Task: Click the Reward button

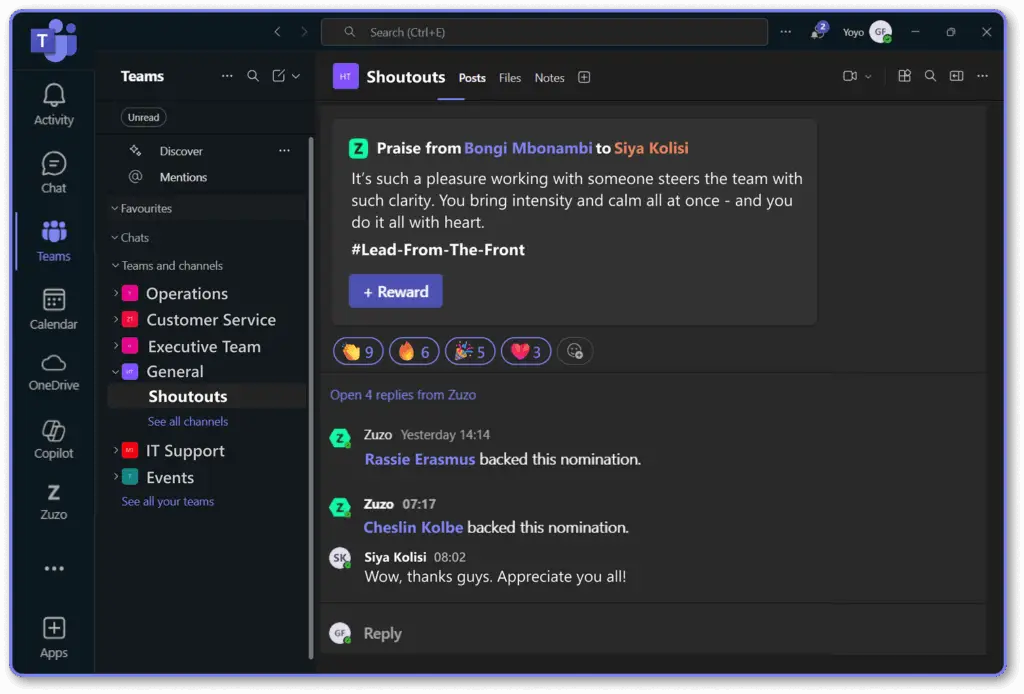Action: (x=395, y=291)
